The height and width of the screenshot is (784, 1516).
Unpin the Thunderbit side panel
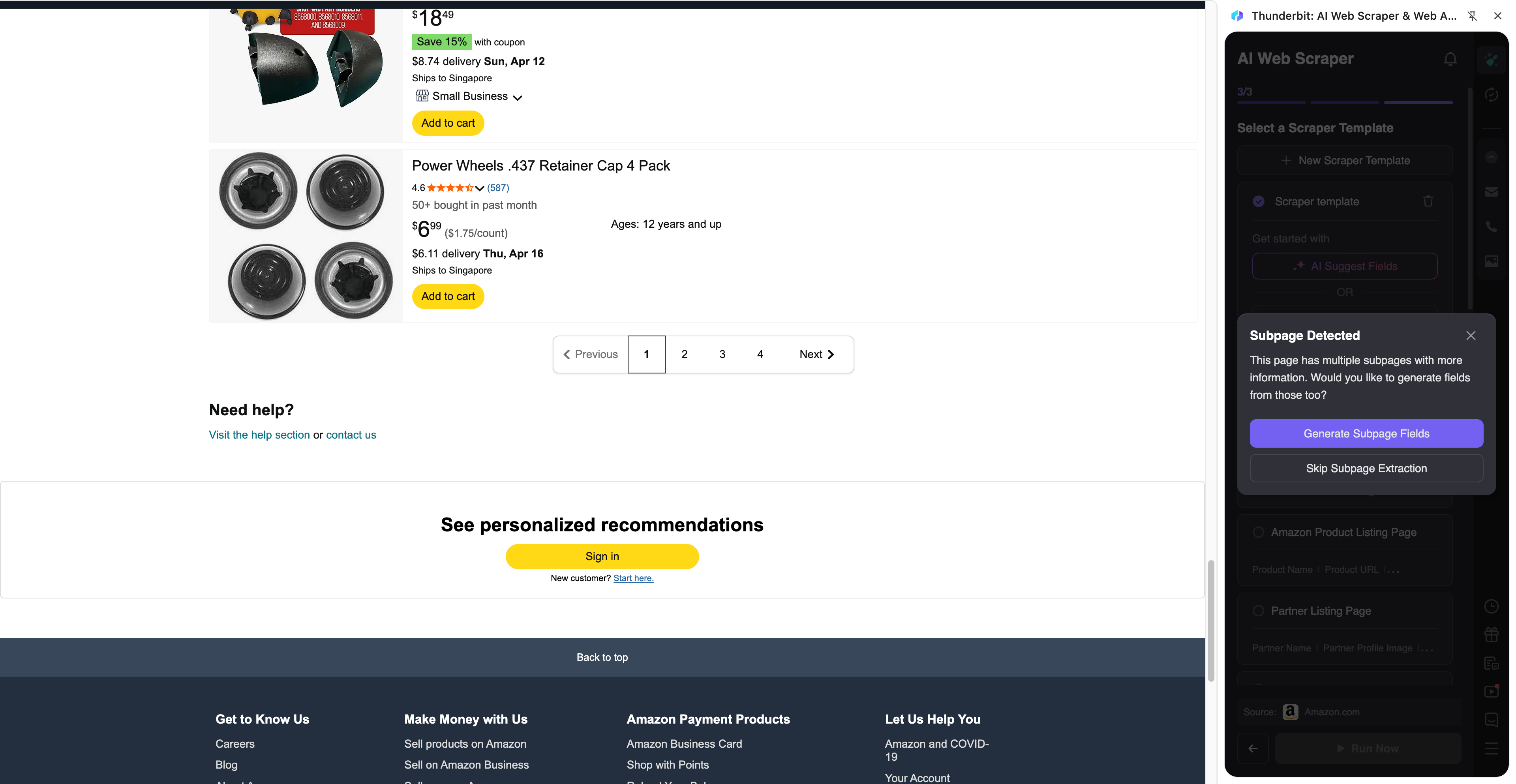[1473, 16]
